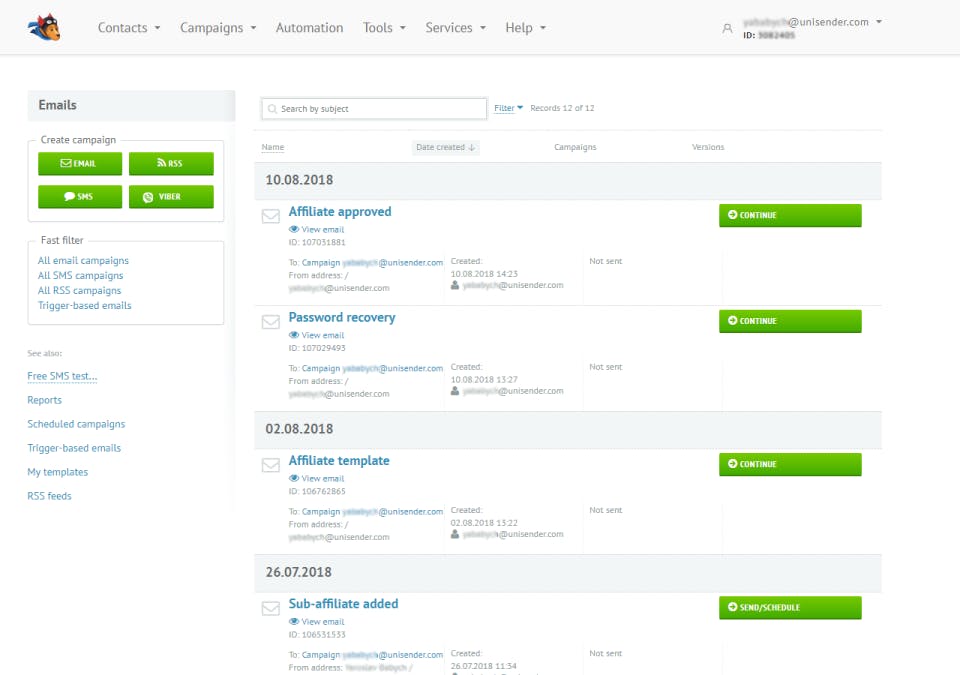
Task: Sort list by Date created column
Action: click(445, 147)
